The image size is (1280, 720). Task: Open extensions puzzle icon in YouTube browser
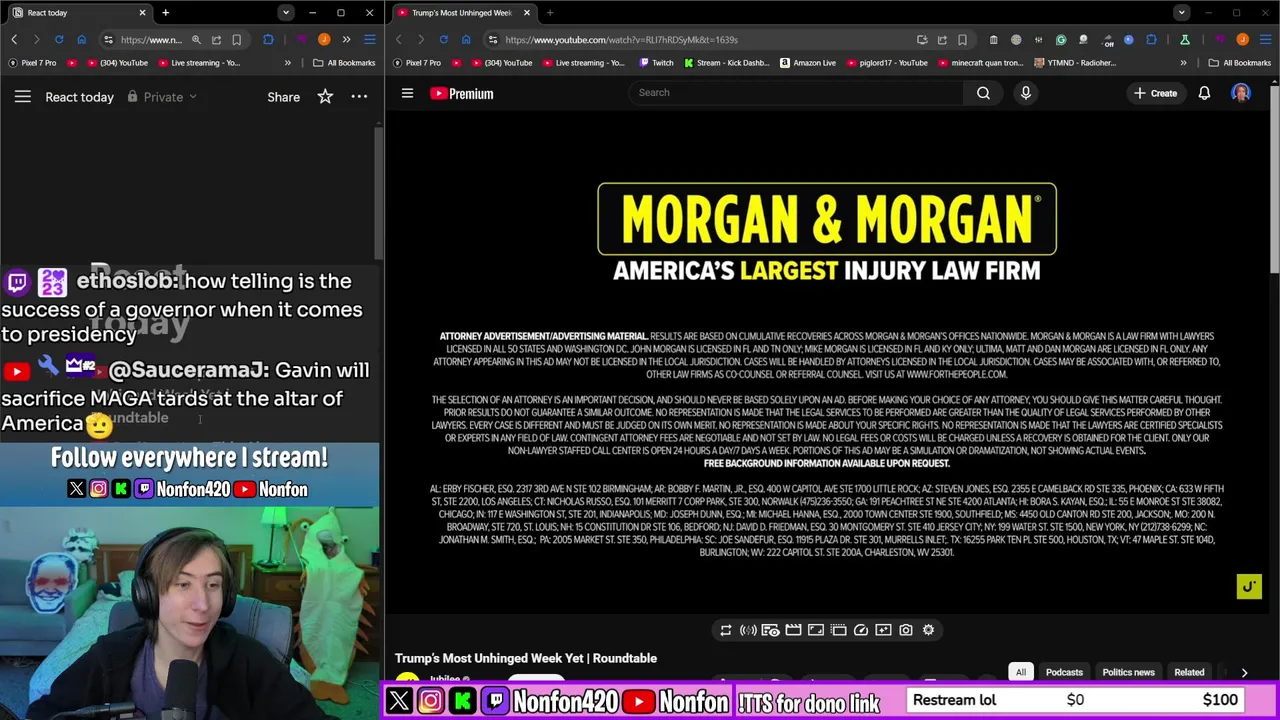pos(1152,39)
